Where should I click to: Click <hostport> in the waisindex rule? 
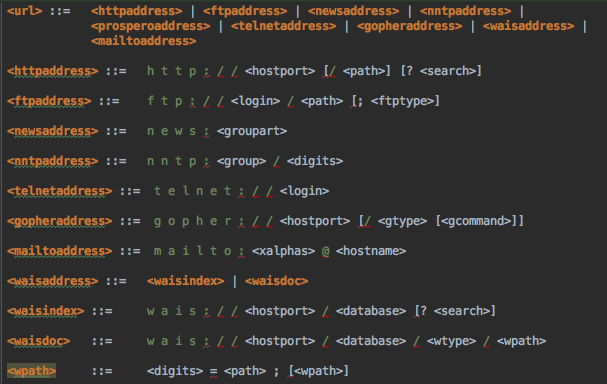[280, 311]
